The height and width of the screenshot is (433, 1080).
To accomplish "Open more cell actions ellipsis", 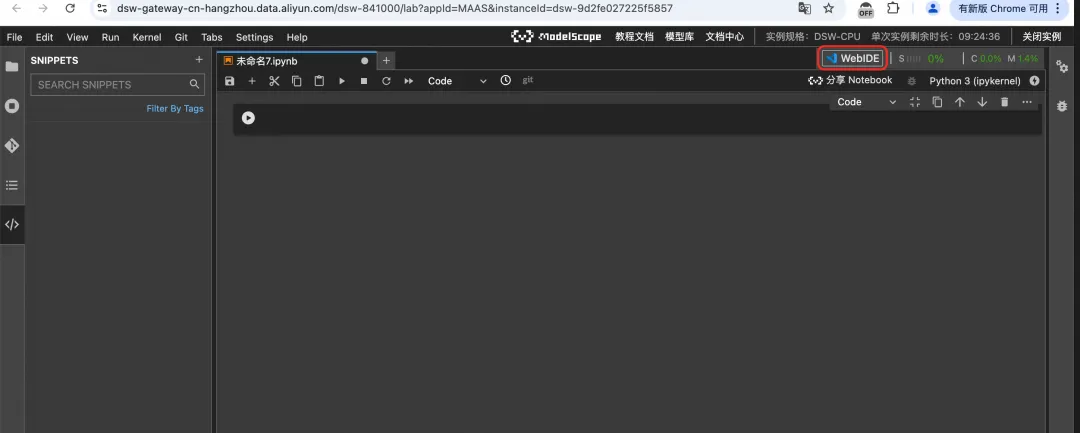I will (1027, 102).
